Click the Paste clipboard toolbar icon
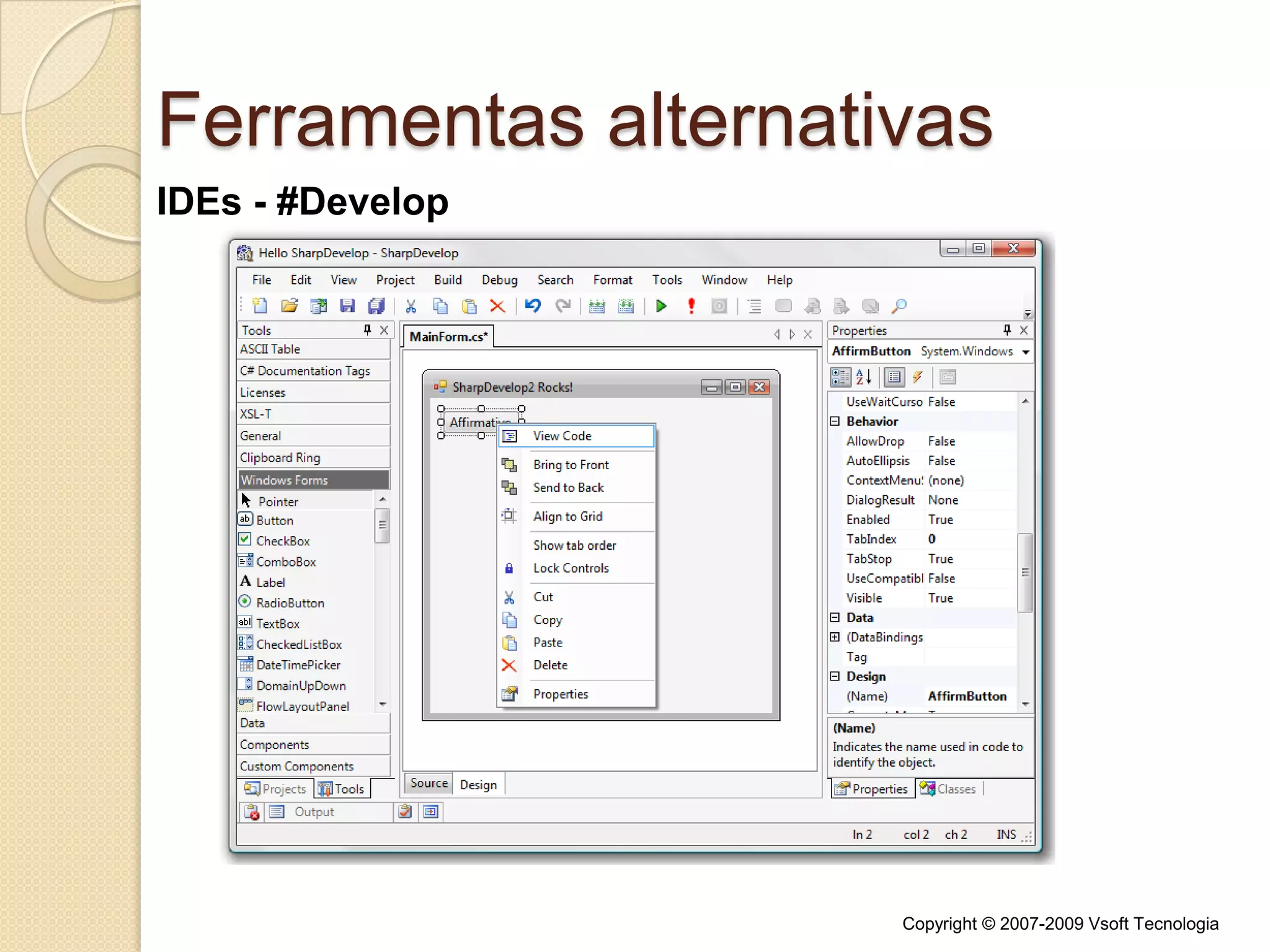The height and width of the screenshot is (952, 1270). point(469,306)
